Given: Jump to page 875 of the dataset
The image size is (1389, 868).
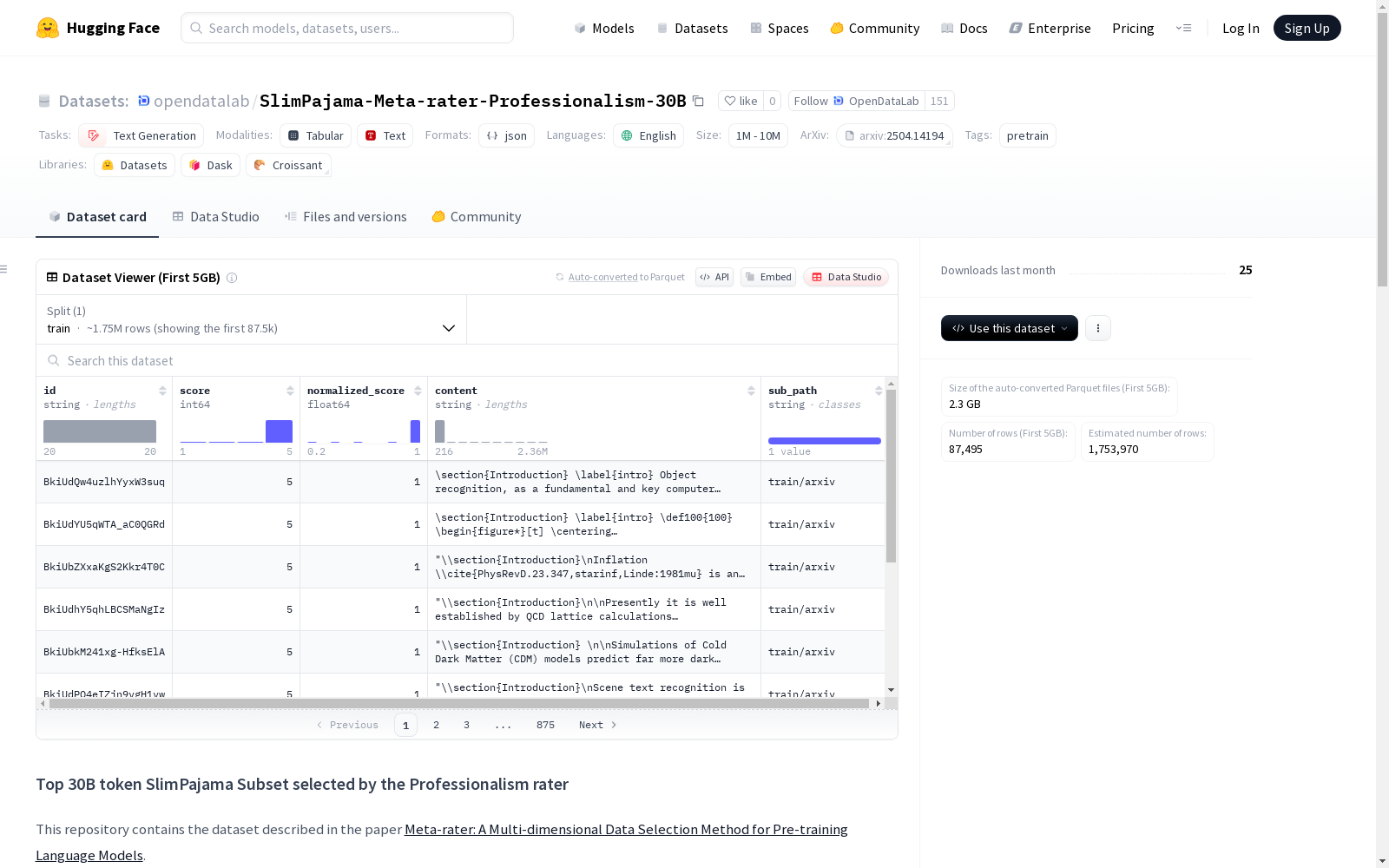Looking at the screenshot, I should pos(545,725).
